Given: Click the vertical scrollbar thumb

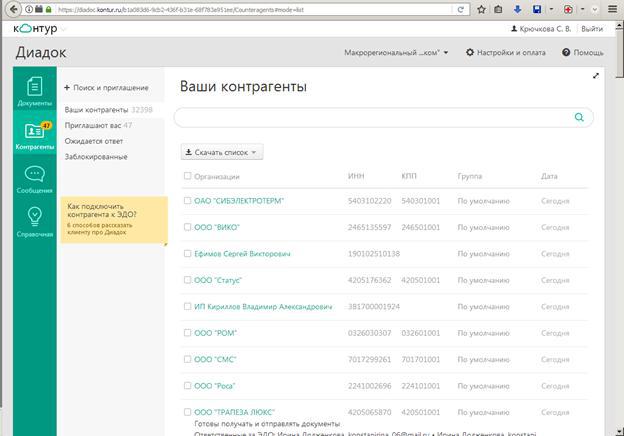Looking at the screenshot, I should tap(620, 54).
